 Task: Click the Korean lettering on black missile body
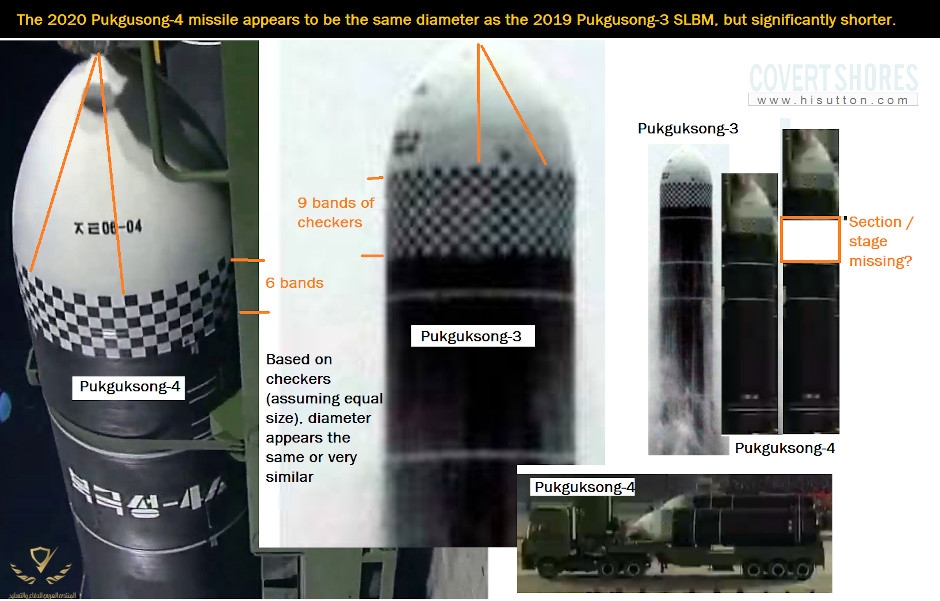point(146,495)
